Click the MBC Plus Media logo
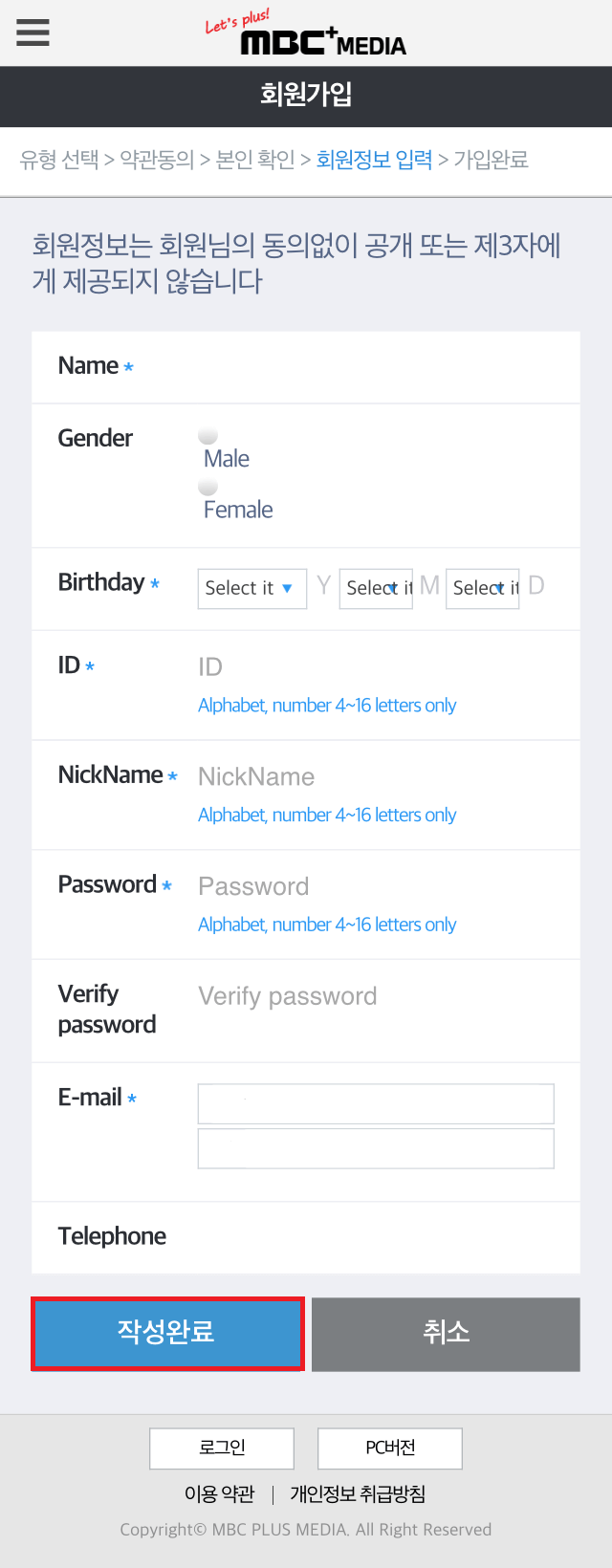The height and width of the screenshot is (1568, 612). (308, 35)
